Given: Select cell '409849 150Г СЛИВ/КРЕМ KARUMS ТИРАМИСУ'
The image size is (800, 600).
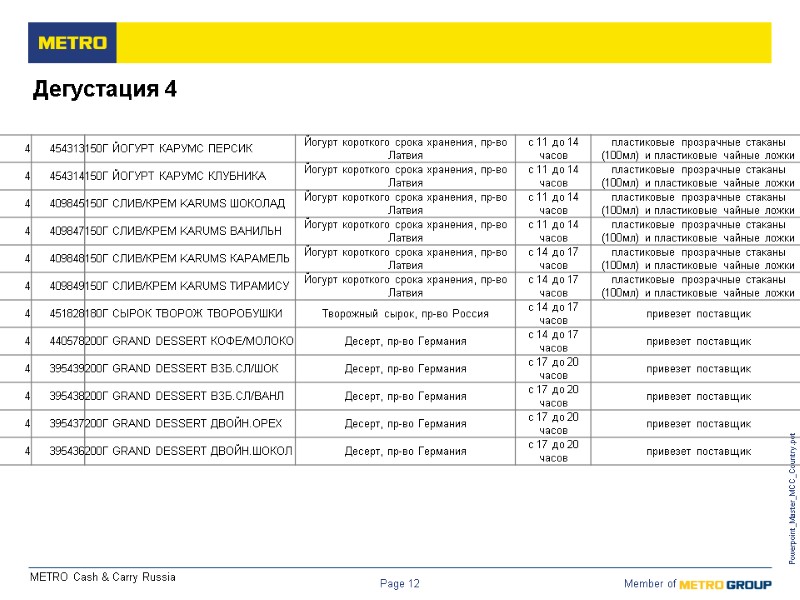Looking at the screenshot, I should coord(169,286).
